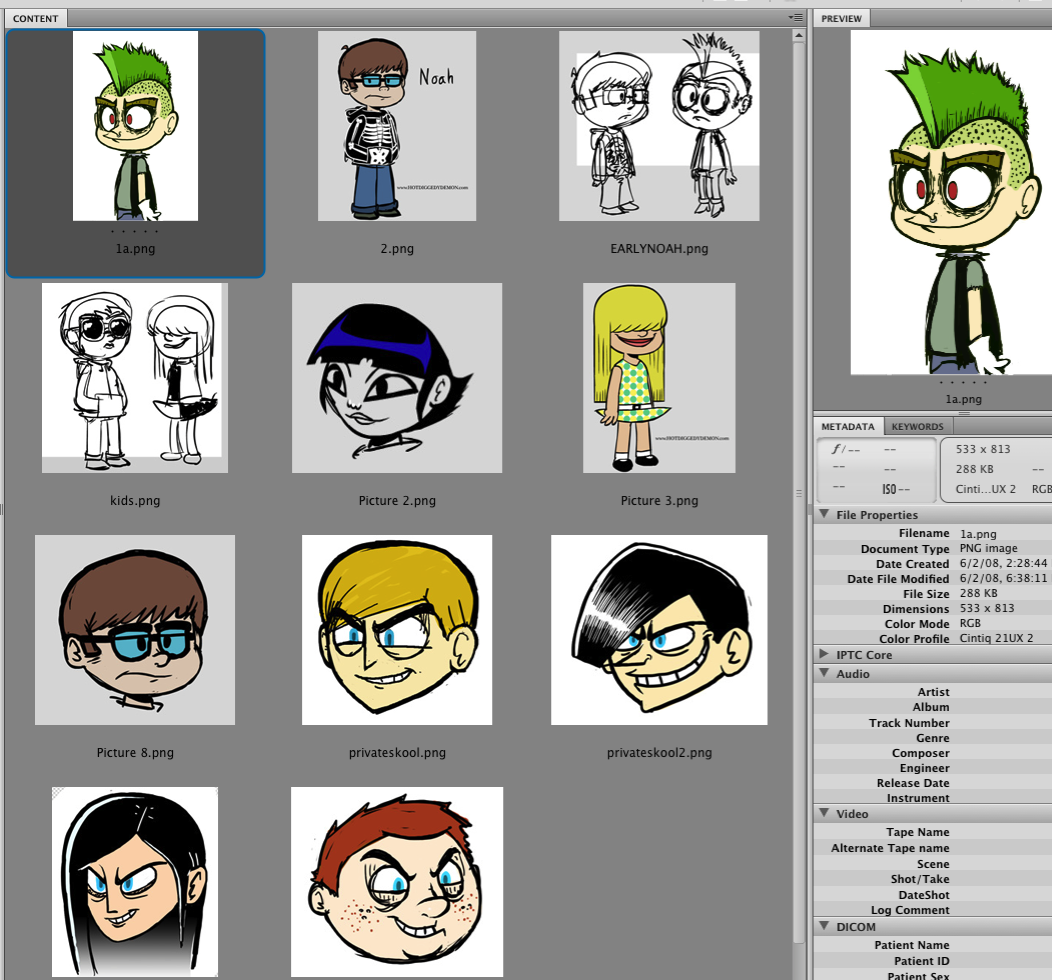Click the Album field in Audio metadata
The height and width of the screenshot is (980, 1052).
(933, 707)
